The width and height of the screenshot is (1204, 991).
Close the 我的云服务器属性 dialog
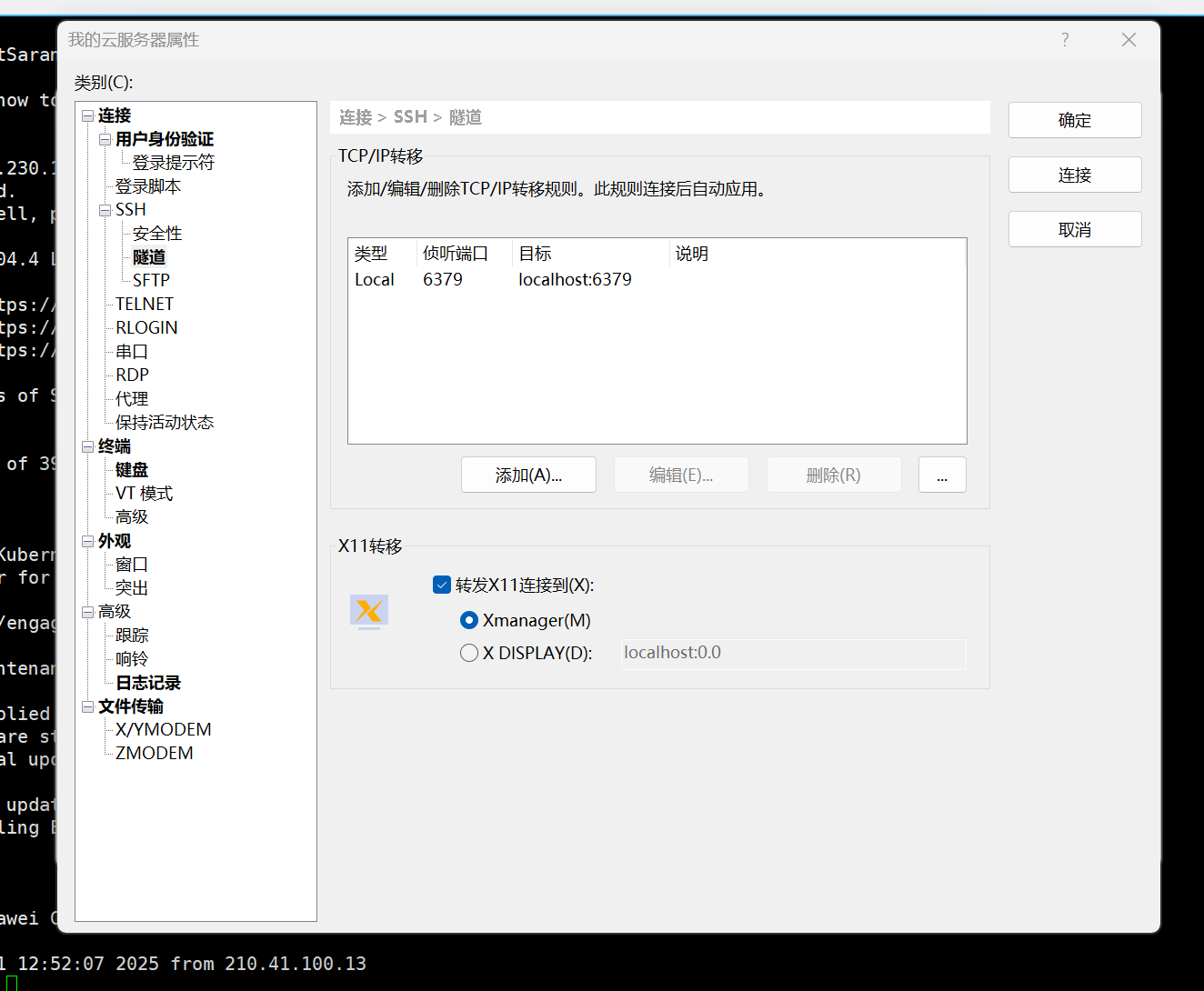[1129, 40]
